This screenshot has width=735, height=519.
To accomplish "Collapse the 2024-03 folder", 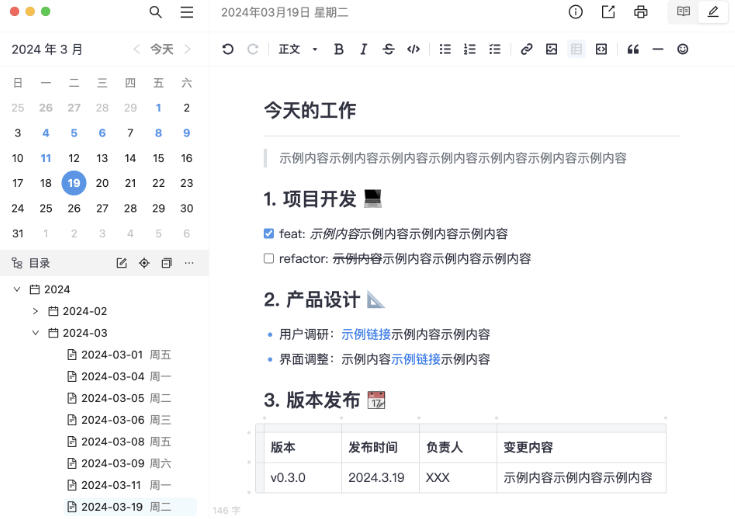I will [x=36, y=333].
